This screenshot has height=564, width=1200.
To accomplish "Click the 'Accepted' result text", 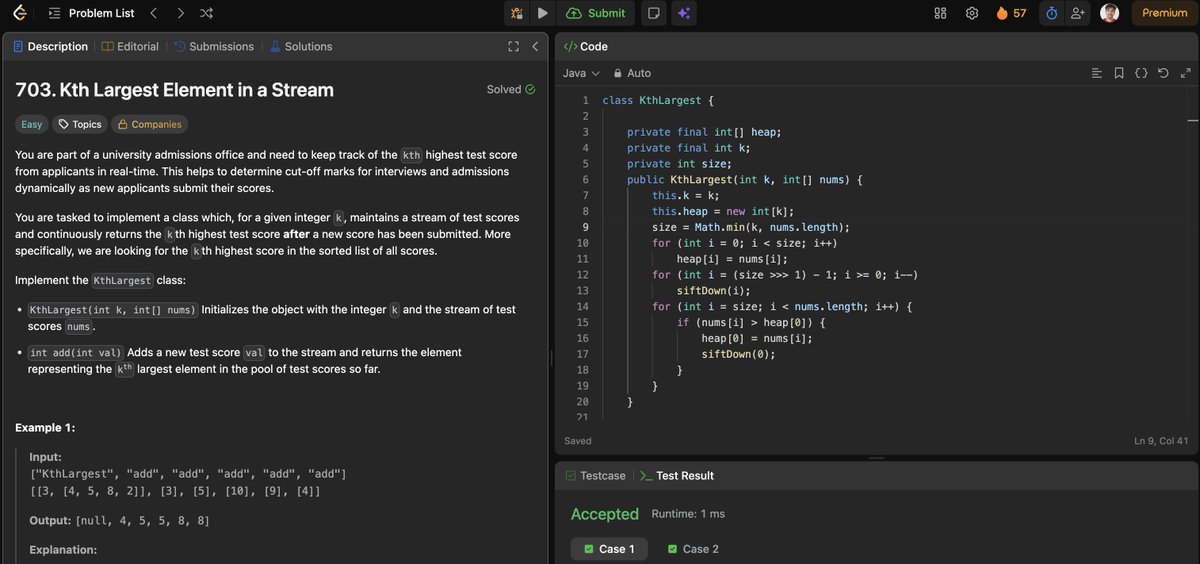I will pos(605,514).
